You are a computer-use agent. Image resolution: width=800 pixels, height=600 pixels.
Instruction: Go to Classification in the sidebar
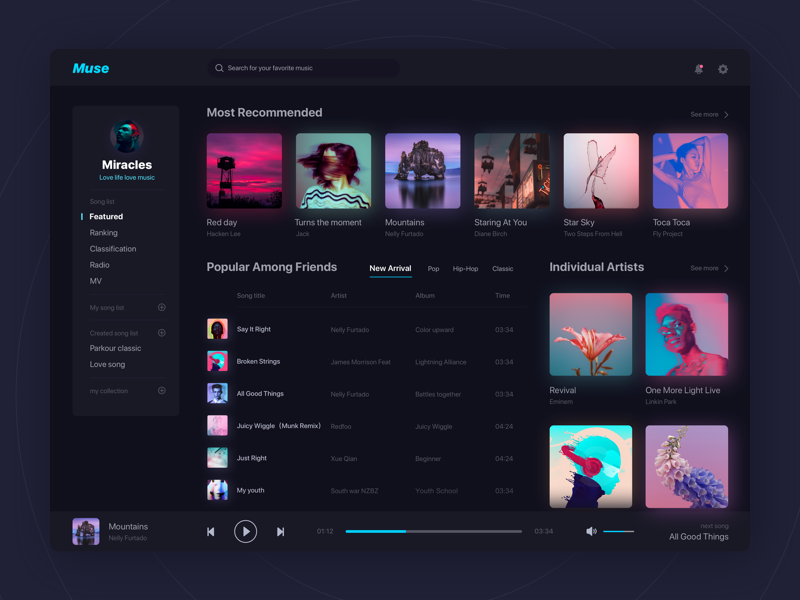(113, 249)
